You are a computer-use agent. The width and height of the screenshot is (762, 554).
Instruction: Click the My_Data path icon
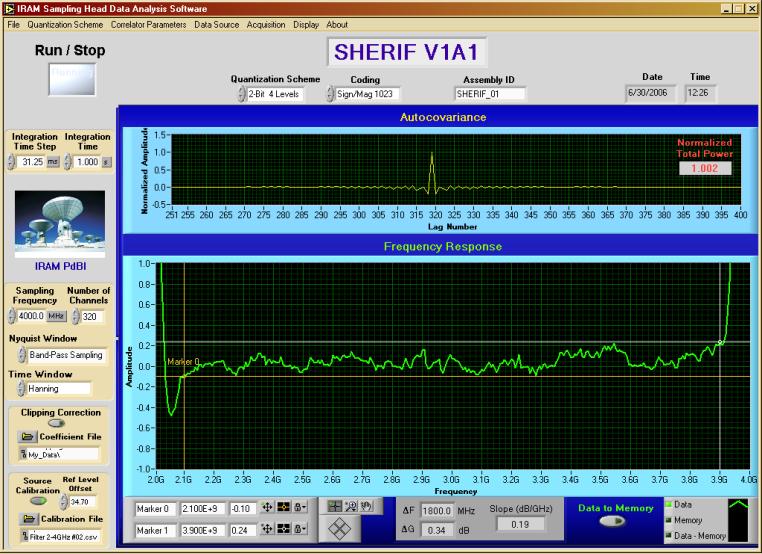pos(23,454)
